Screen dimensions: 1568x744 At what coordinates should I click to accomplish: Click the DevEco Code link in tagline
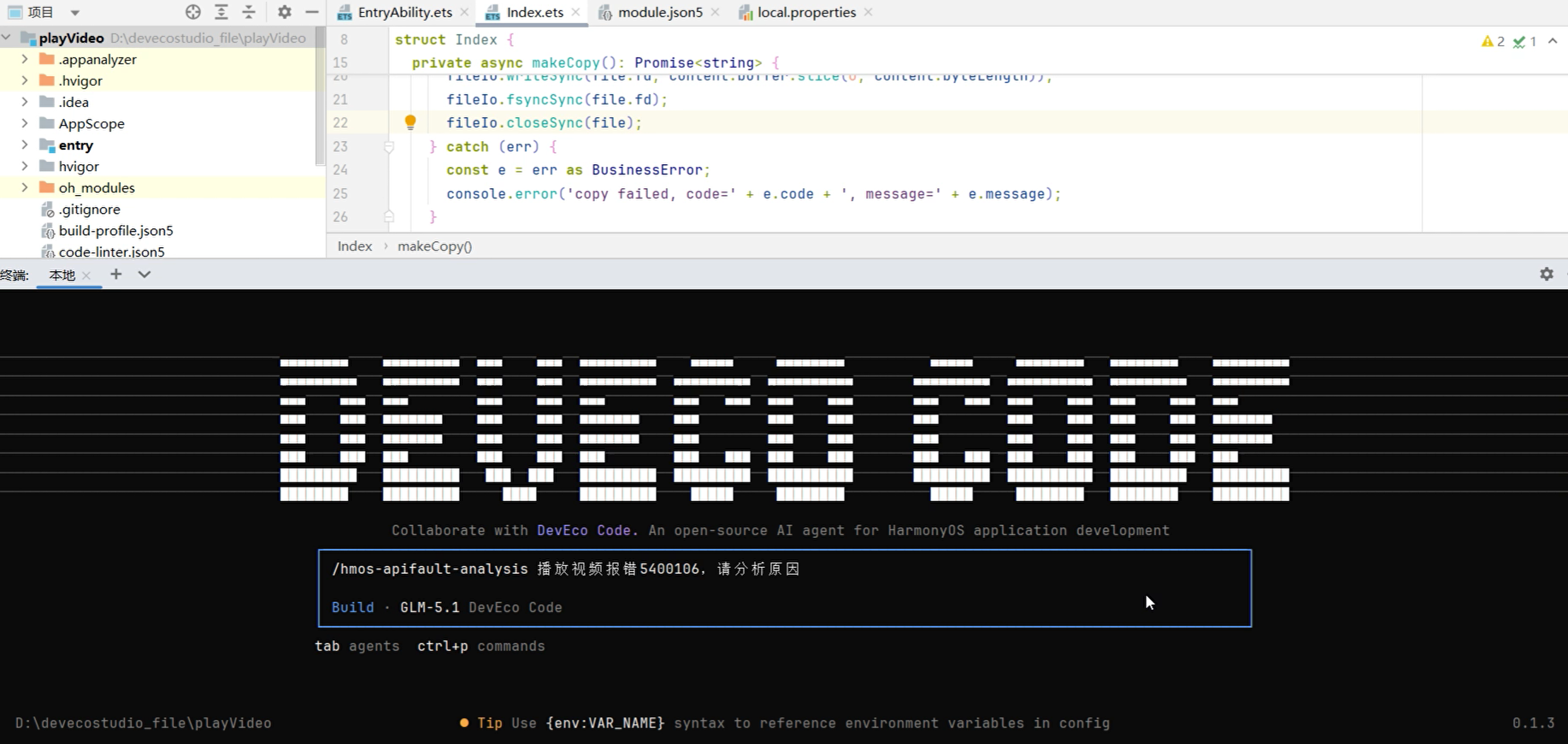click(x=584, y=530)
